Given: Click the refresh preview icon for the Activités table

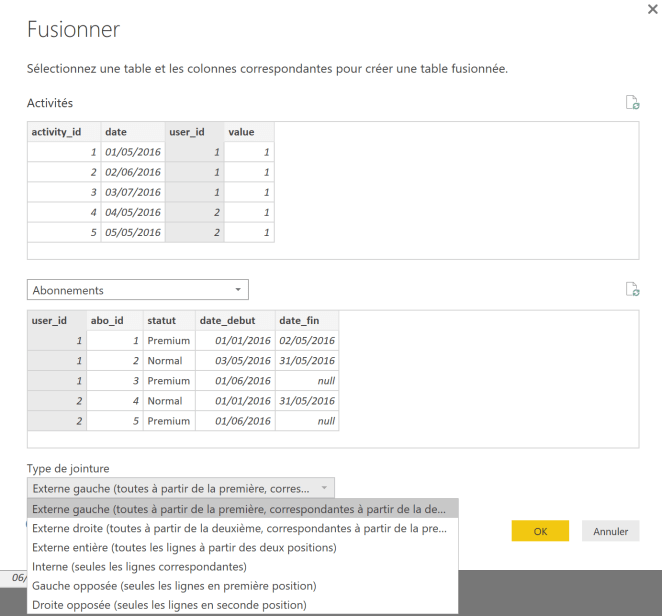Looking at the screenshot, I should click(631, 103).
